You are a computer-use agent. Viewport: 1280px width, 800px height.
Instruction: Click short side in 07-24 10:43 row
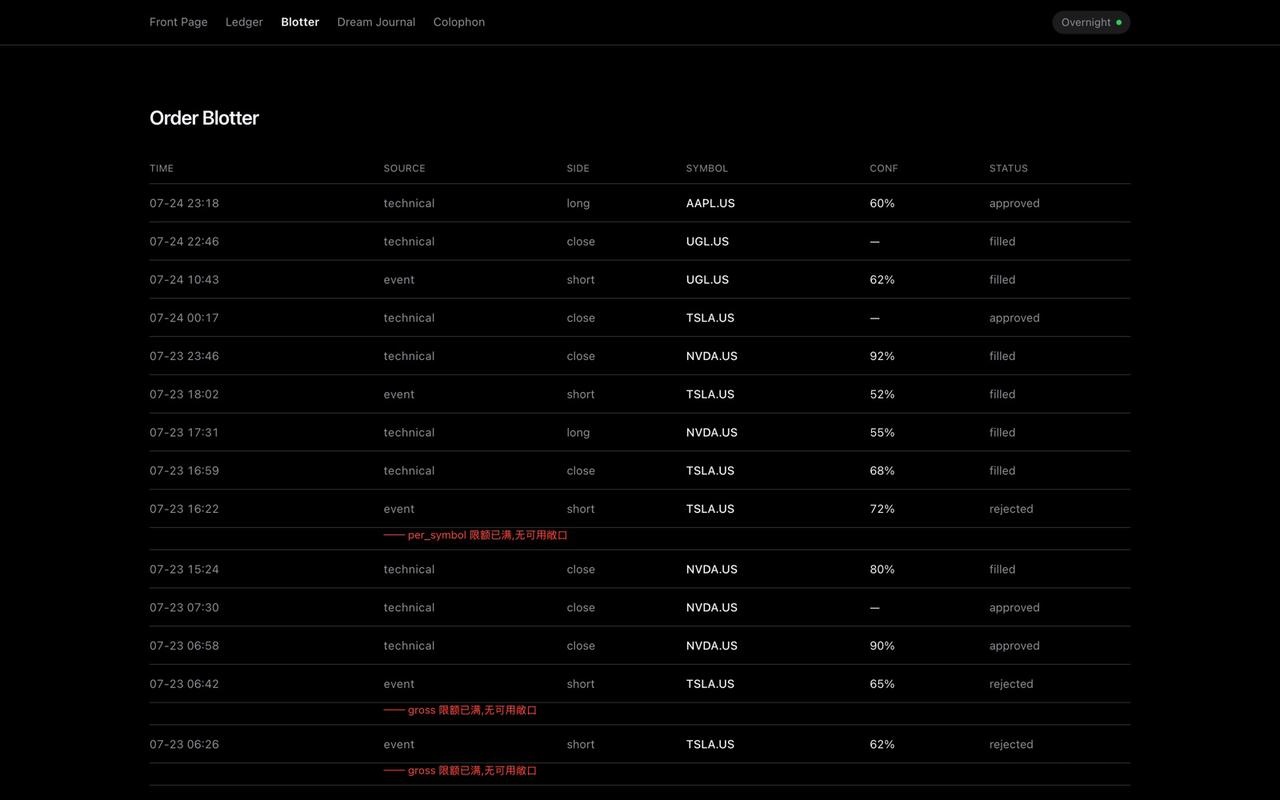coord(581,280)
